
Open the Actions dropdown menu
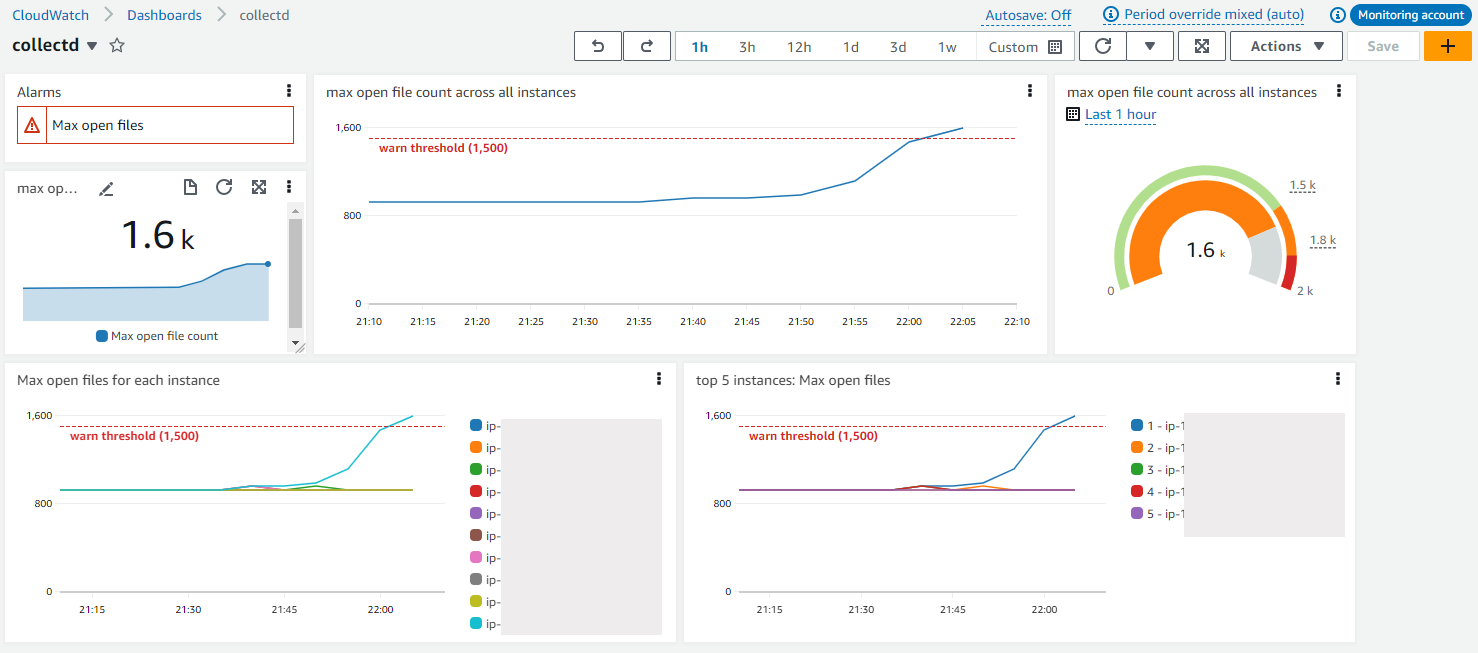tap(1286, 45)
